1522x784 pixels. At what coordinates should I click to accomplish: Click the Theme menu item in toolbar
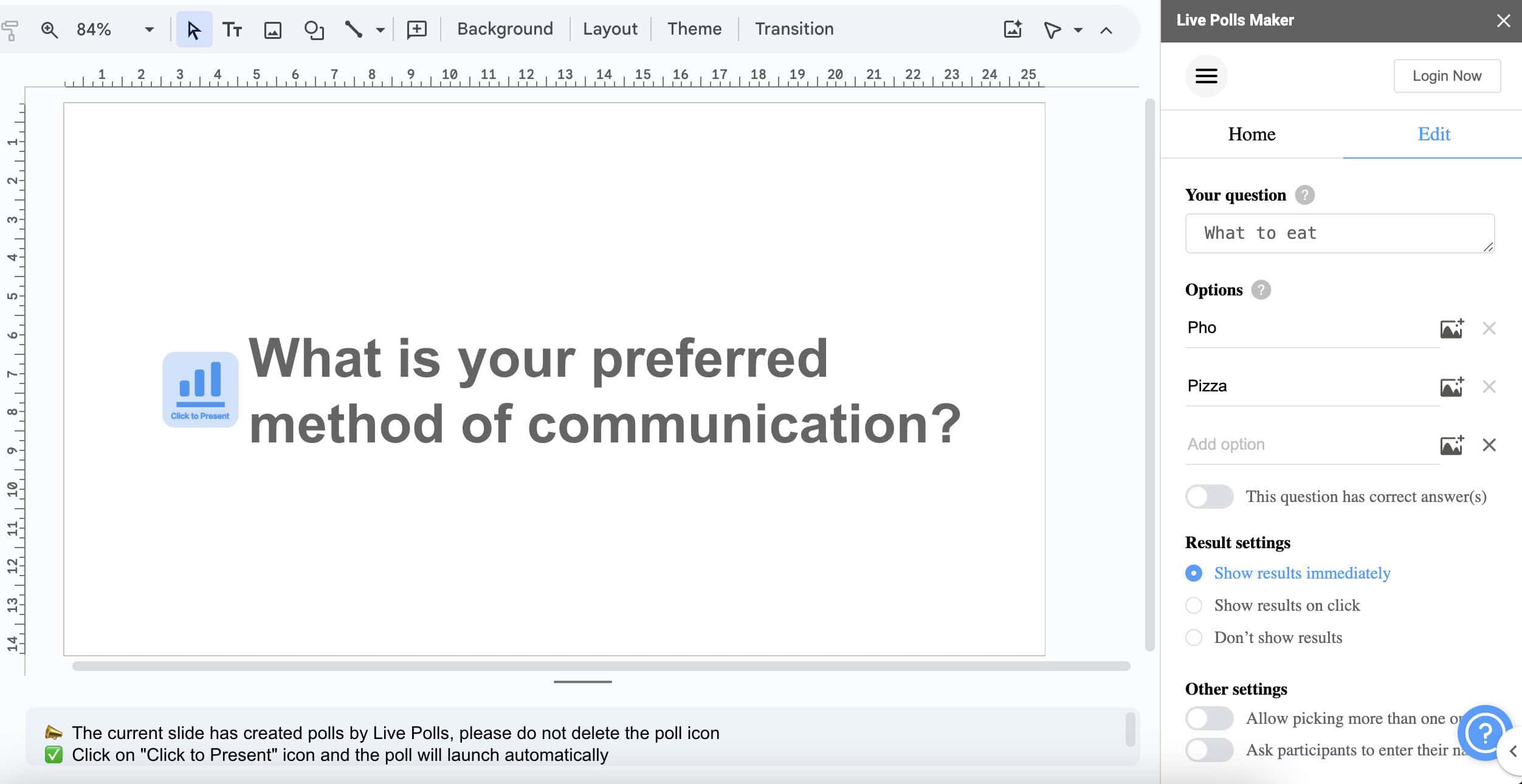pyautogui.click(x=694, y=28)
